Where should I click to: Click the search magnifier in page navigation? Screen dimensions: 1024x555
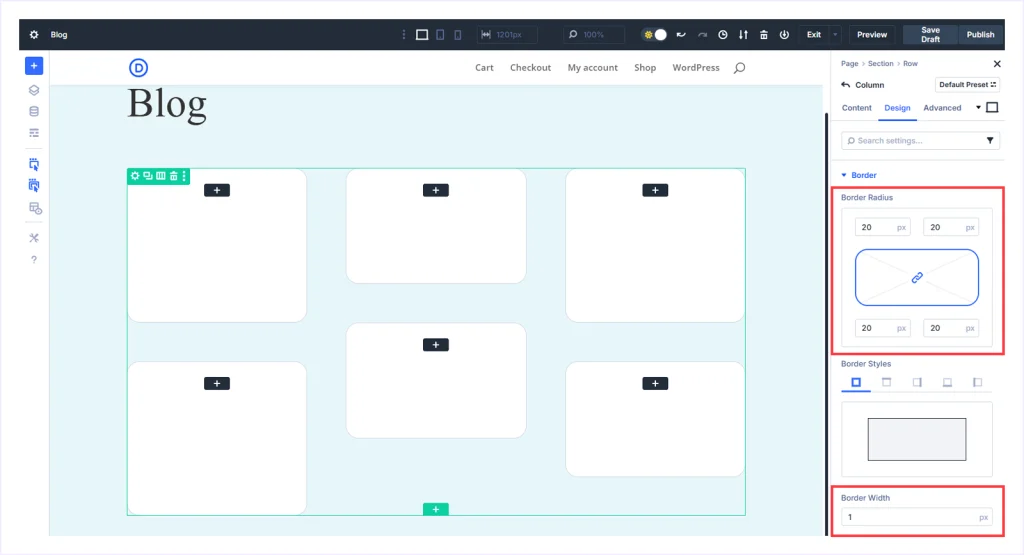[739, 68]
